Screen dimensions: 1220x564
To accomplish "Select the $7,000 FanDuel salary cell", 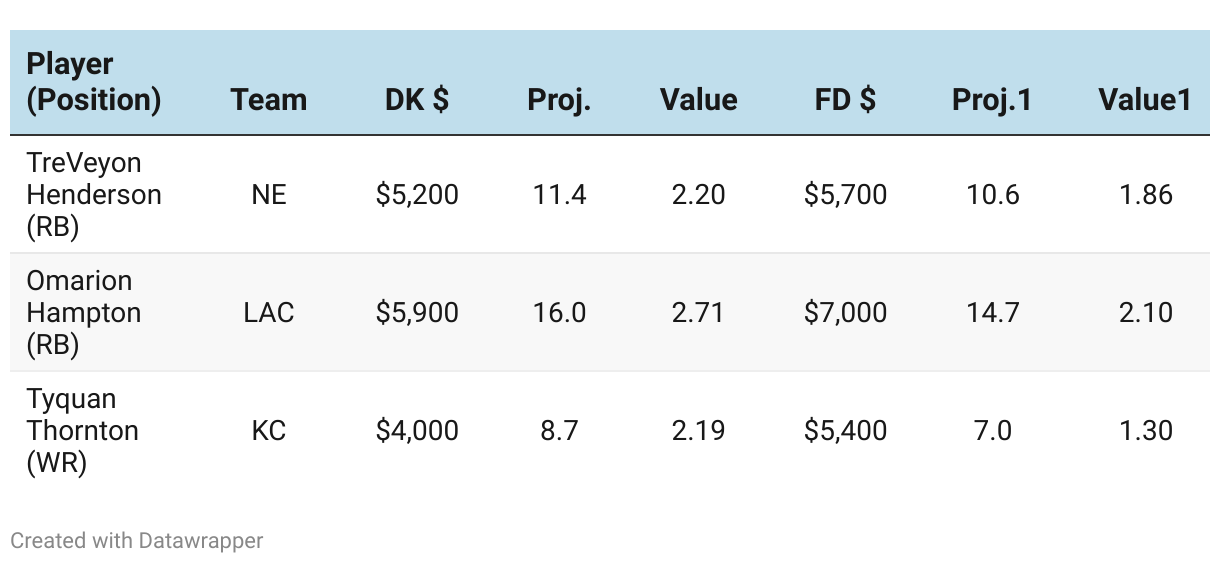I will (845, 312).
